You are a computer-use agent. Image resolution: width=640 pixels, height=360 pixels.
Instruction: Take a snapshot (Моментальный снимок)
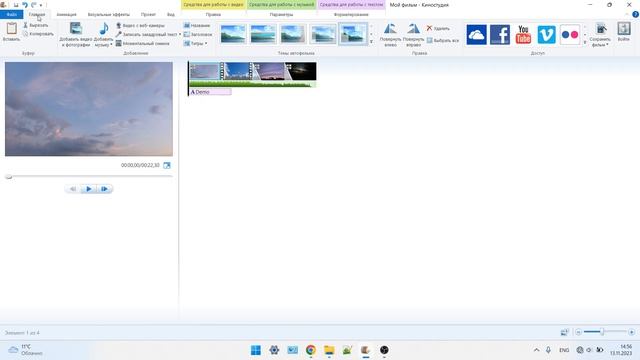(142, 43)
